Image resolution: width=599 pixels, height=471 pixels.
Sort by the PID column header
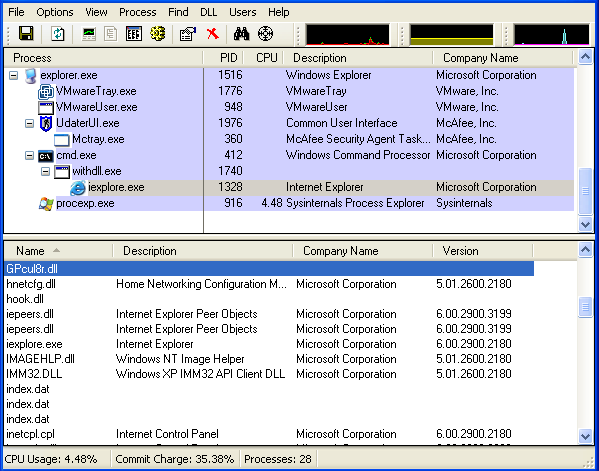tap(224, 58)
